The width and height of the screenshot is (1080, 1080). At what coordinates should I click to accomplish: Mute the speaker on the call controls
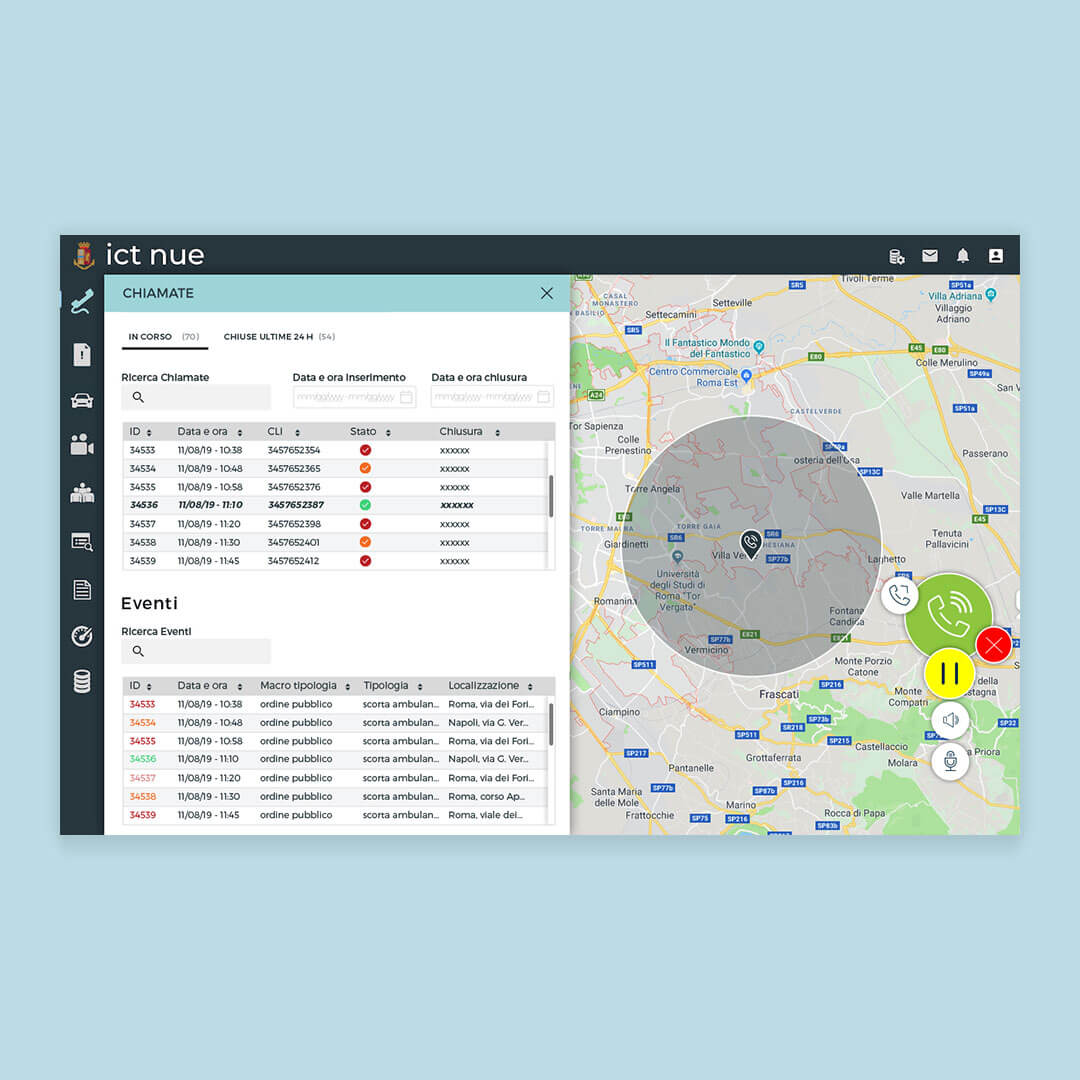pyautogui.click(x=950, y=720)
